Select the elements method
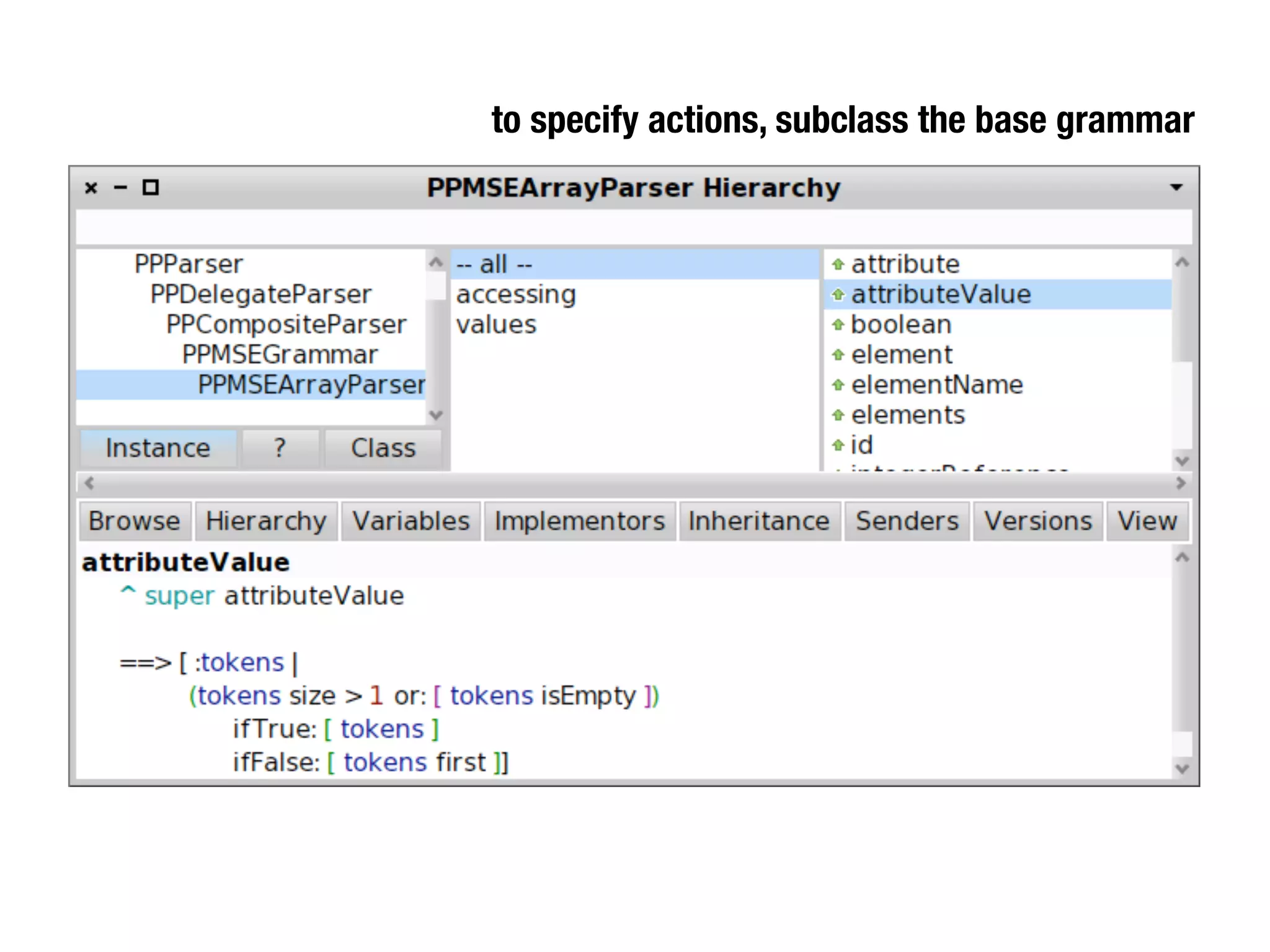Viewport: 1270px width, 952px height. point(998,415)
